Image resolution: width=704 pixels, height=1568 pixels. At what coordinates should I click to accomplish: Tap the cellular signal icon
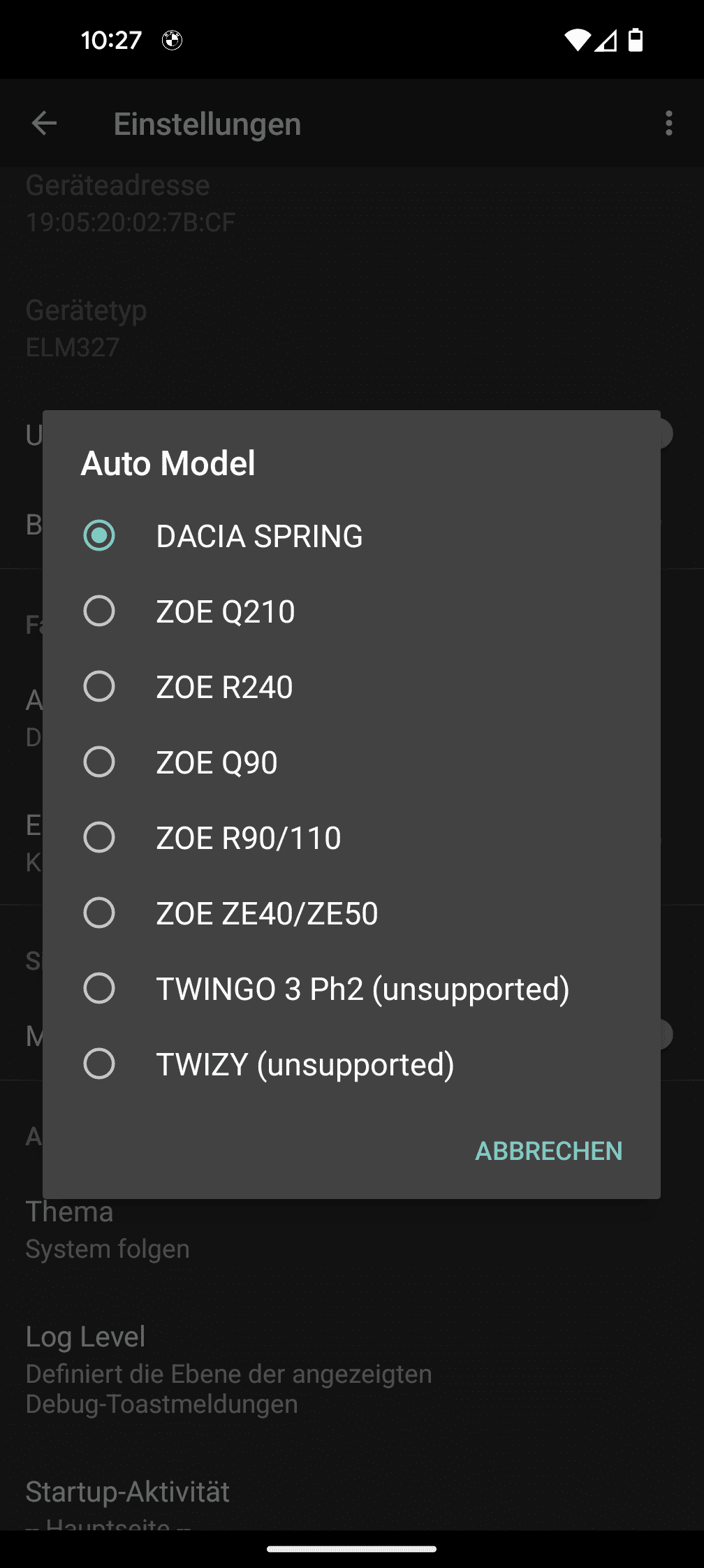pyautogui.click(x=607, y=40)
